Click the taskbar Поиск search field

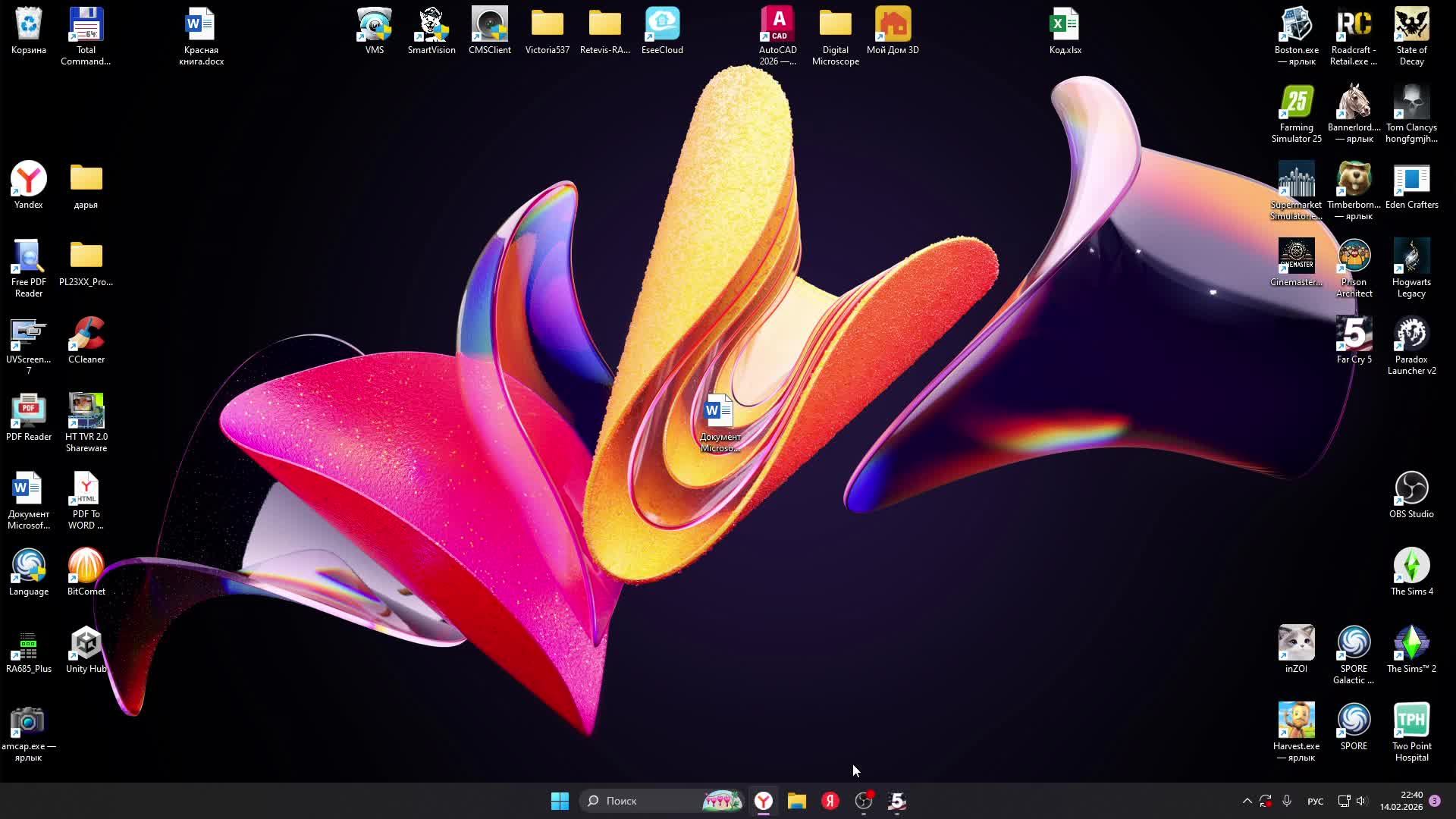pyautogui.click(x=645, y=801)
